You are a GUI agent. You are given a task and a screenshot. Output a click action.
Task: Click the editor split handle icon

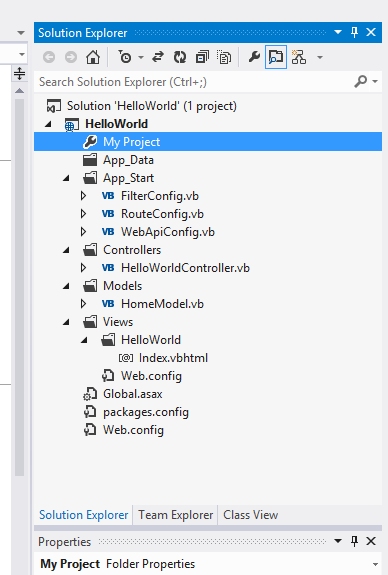[x=19, y=74]
